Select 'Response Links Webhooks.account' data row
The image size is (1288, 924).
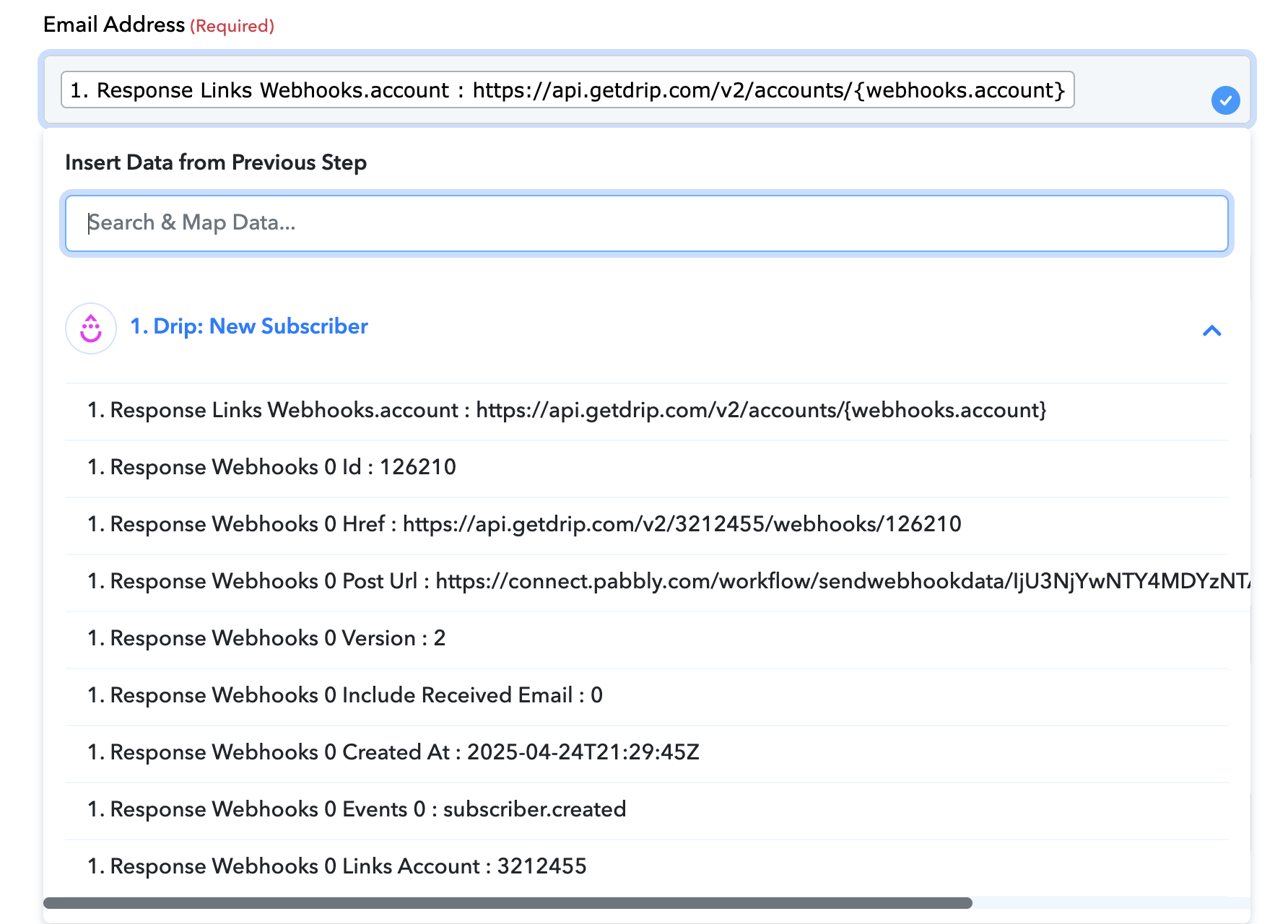click(647, 411)
